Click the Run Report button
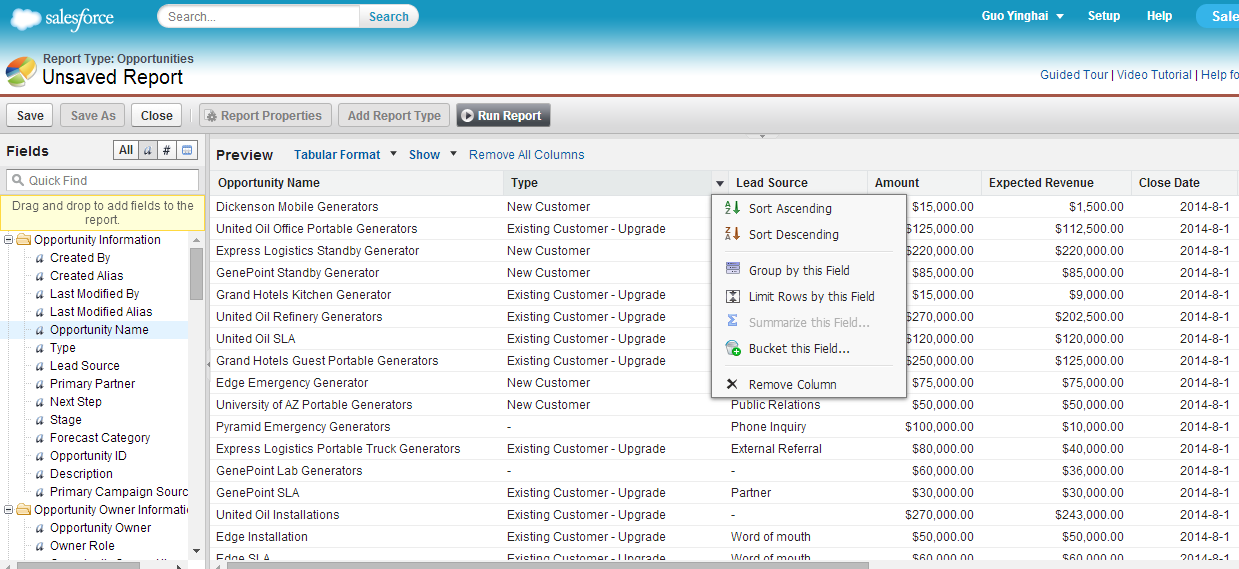The height and width of the screenshot is (569, 1239). click(503, 115)
